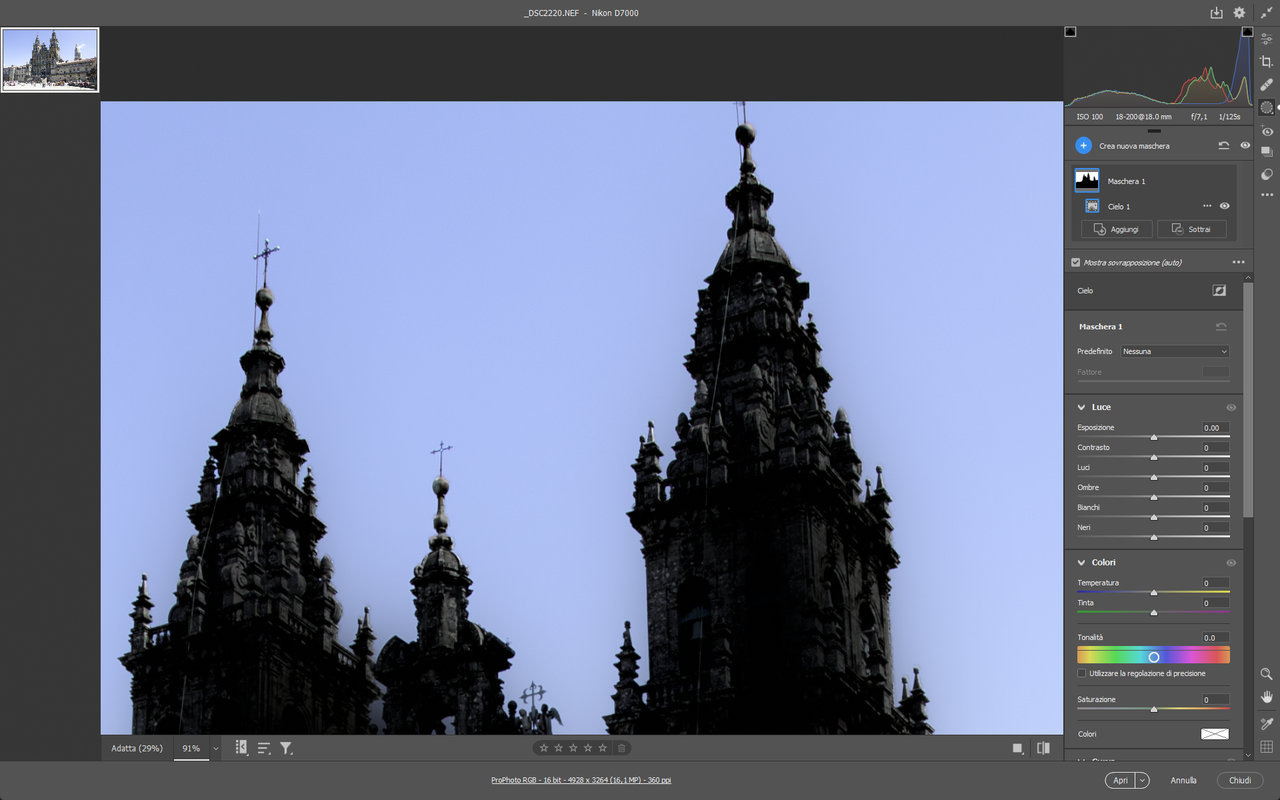Screen dimensions: 1280x800
Task: Open the zoom percentage dropdown
Action: coord(215,749)
